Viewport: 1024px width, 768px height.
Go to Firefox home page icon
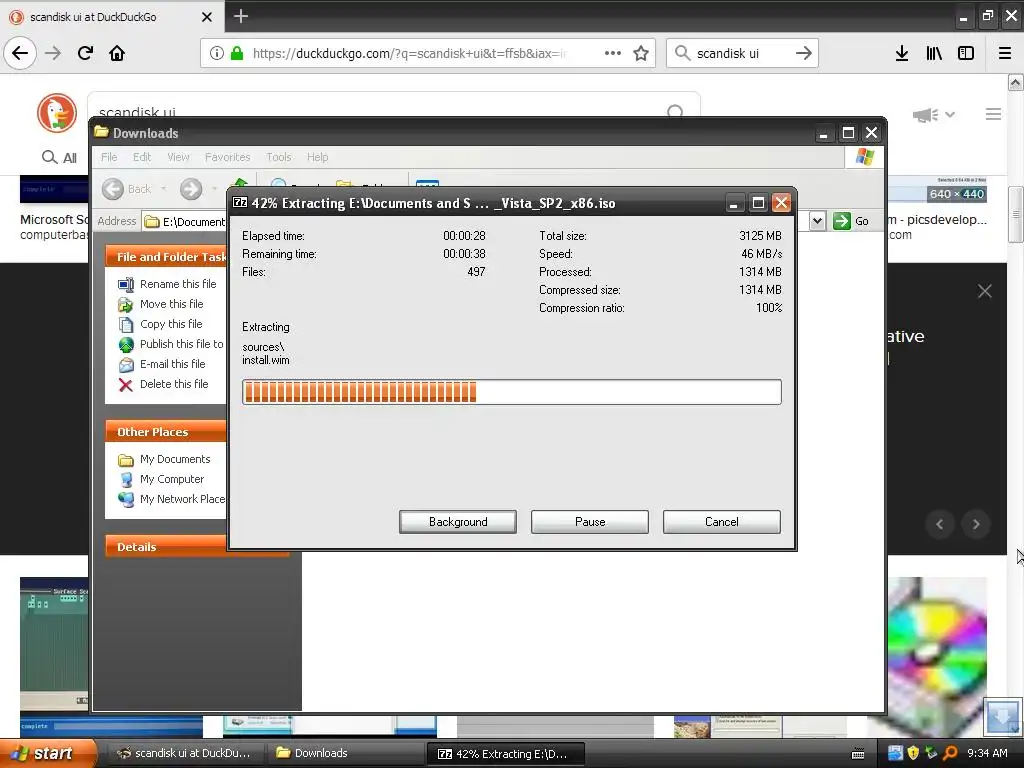point(117,53)
